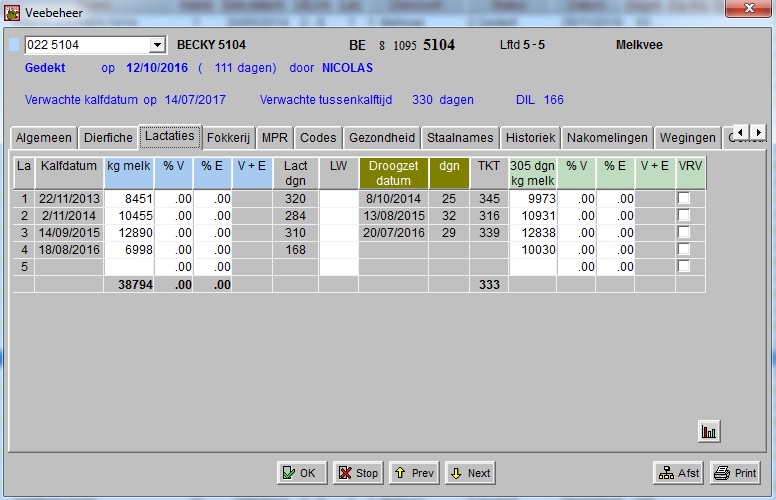Screen dimensions: 776x500
Task: Click the Veebeheer window title icon
Action: (x=11, y=12)
